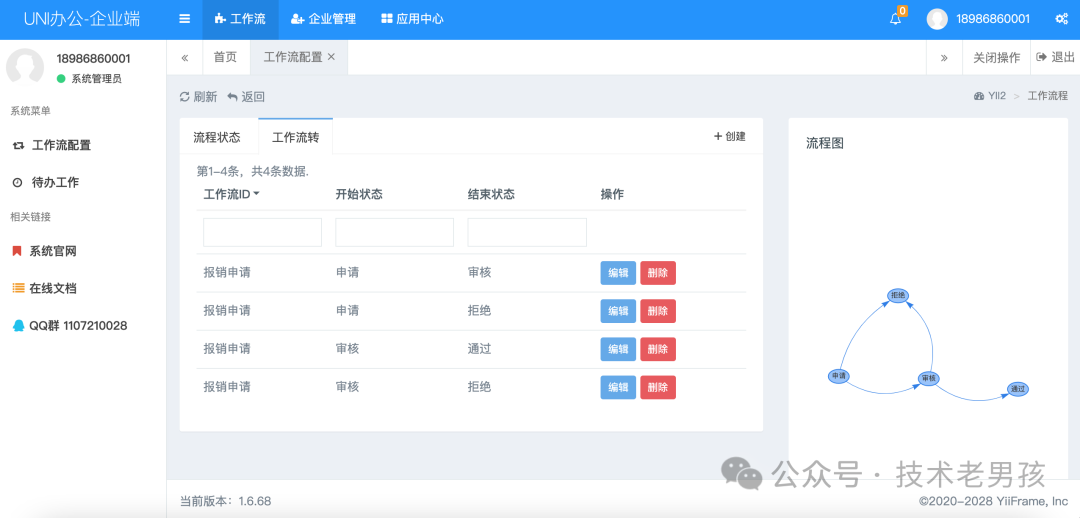Close the 工作流配置 tab
This screenshot has width=1080, height=518.
tap(331, 57)
